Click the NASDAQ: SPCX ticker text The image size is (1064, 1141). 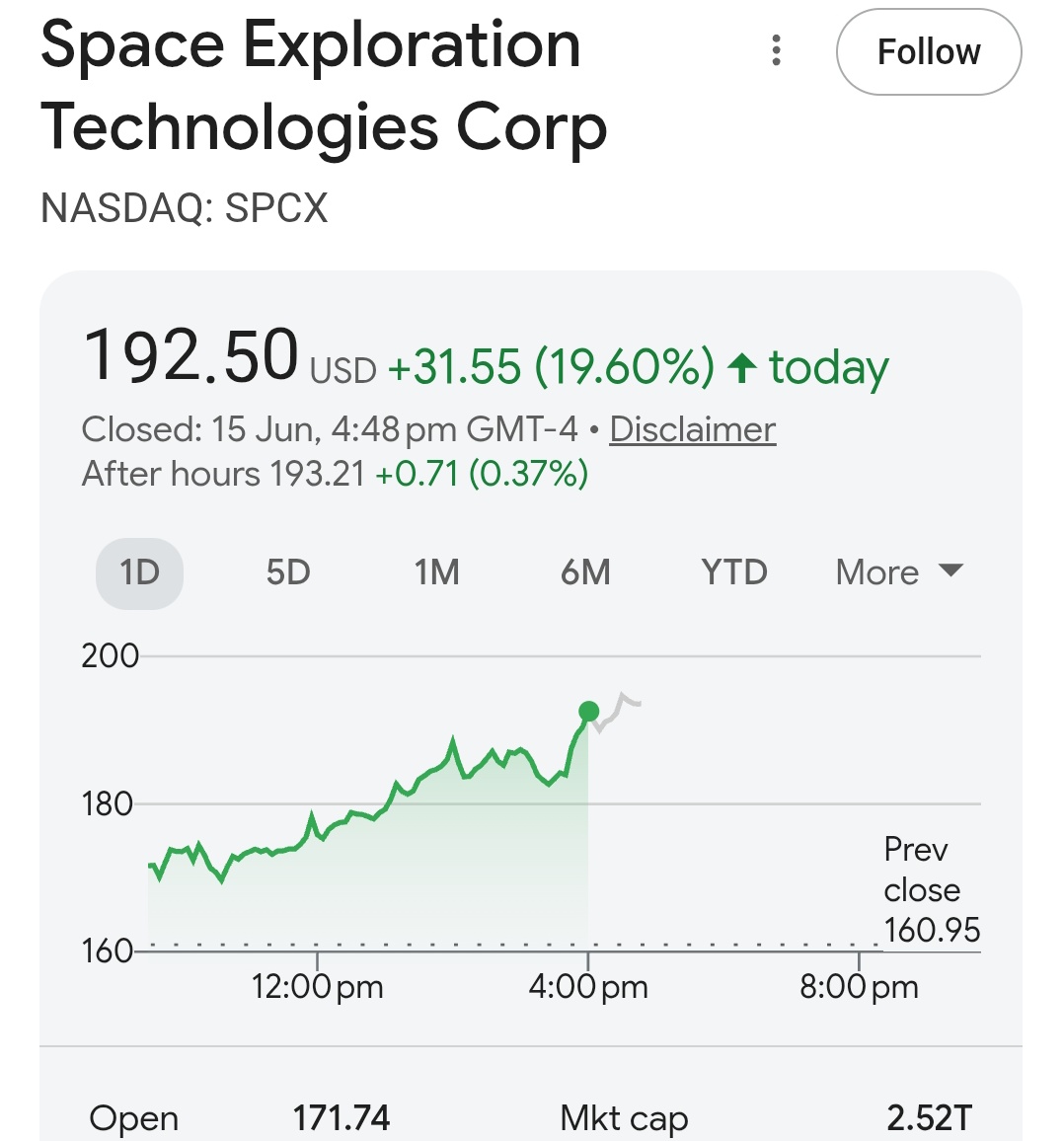click(x=185, y=208)
